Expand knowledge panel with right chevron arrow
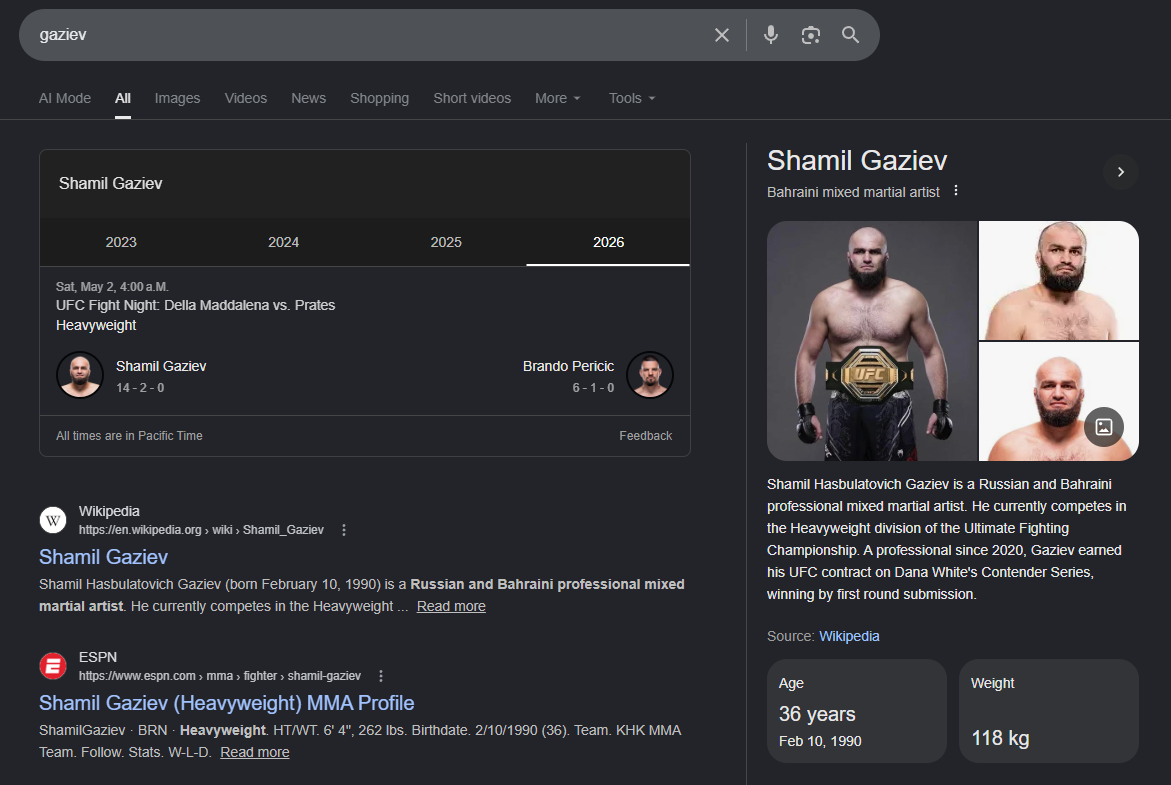The width and height of the screenshot is (1171, 785). (1120, 172)
